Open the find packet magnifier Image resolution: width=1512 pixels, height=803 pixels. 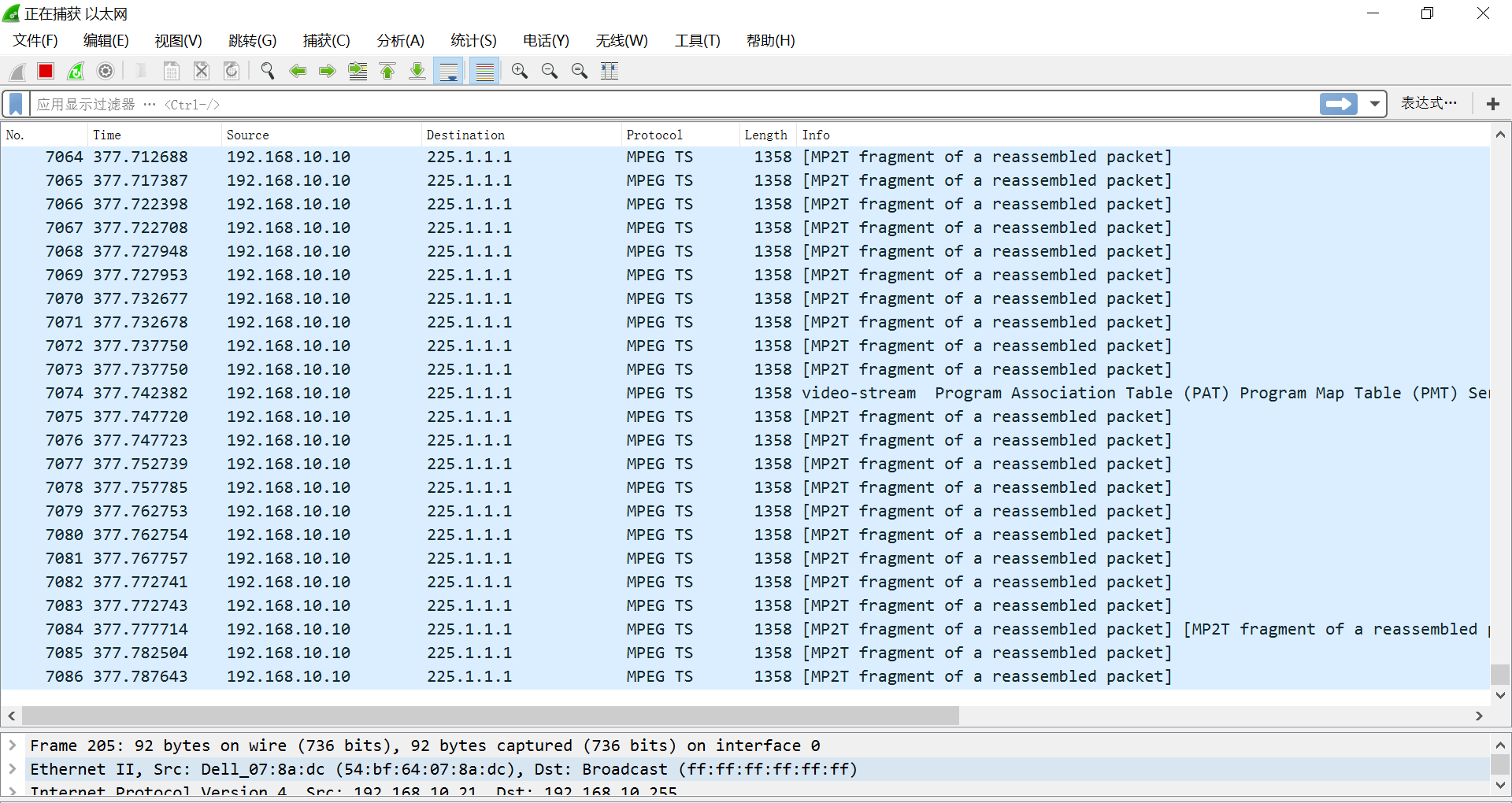tap(268, 72)
